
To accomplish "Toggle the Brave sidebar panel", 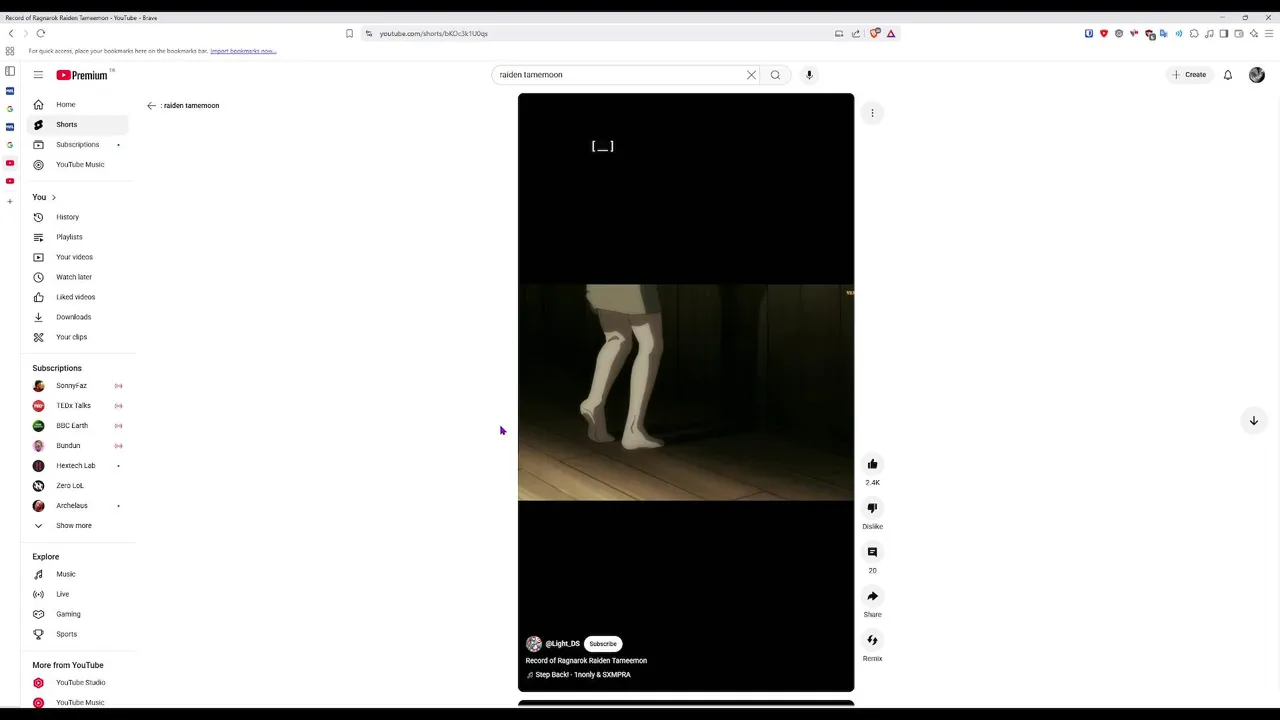I will (1223, 33).
